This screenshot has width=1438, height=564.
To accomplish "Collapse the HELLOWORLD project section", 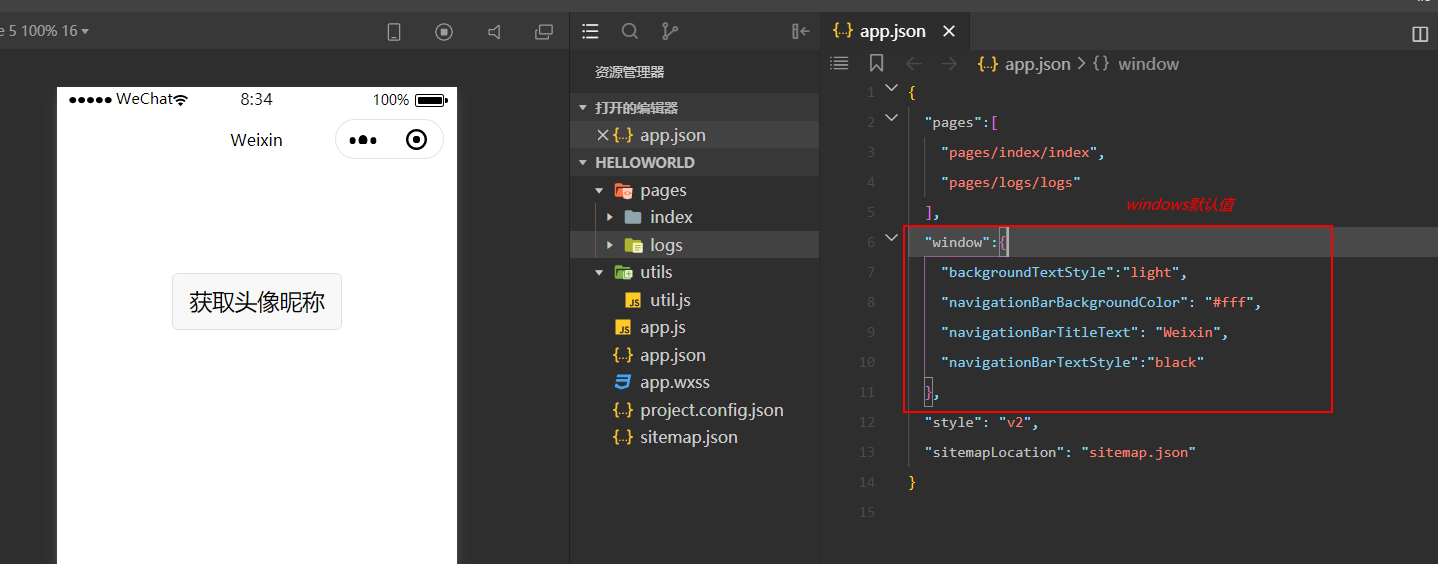I will click(583, 163).
